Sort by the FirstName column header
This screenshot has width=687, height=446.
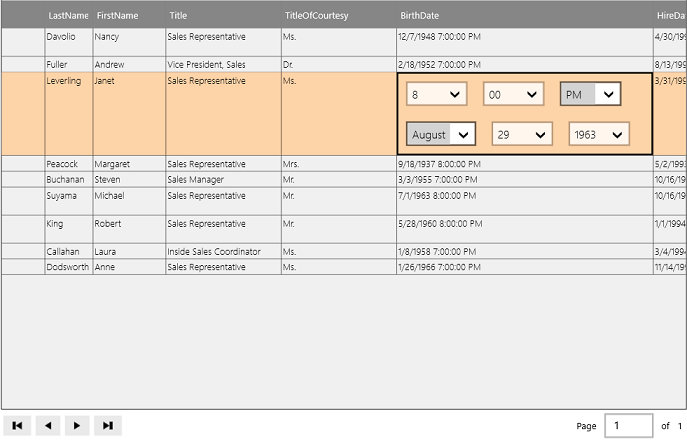click(117, 16)
